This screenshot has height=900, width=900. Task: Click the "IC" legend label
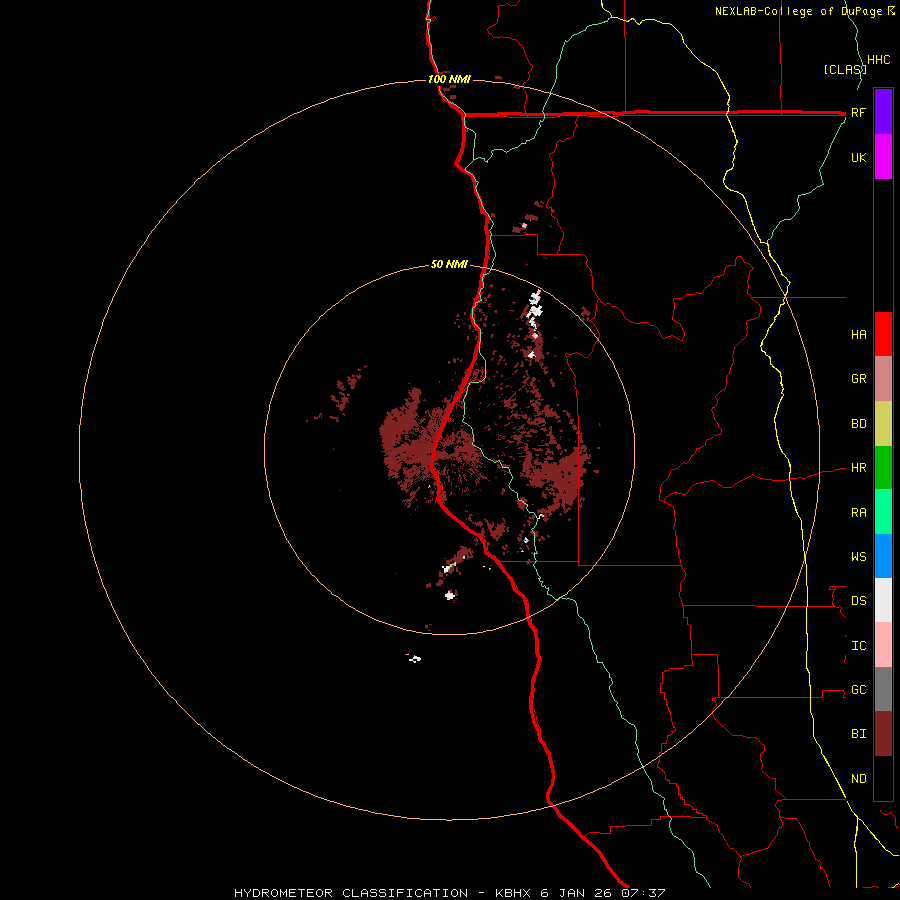[x=858, y=646]
